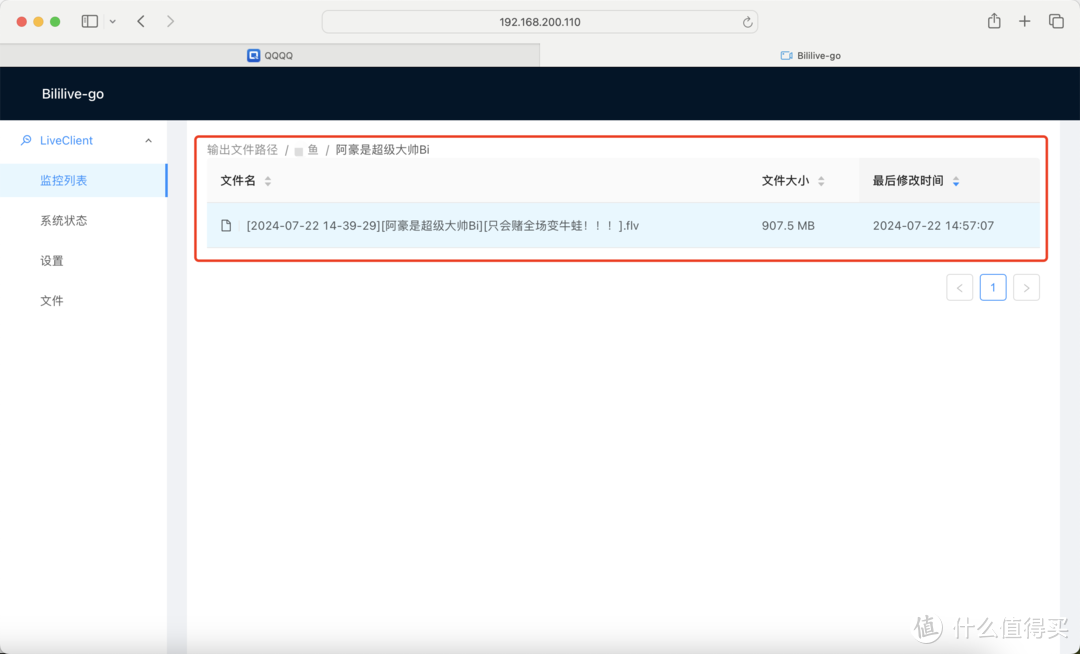Viewport: 1080px width, 654px height.
Task: Click the reload icon in the address bar
Action: (746, 21)
